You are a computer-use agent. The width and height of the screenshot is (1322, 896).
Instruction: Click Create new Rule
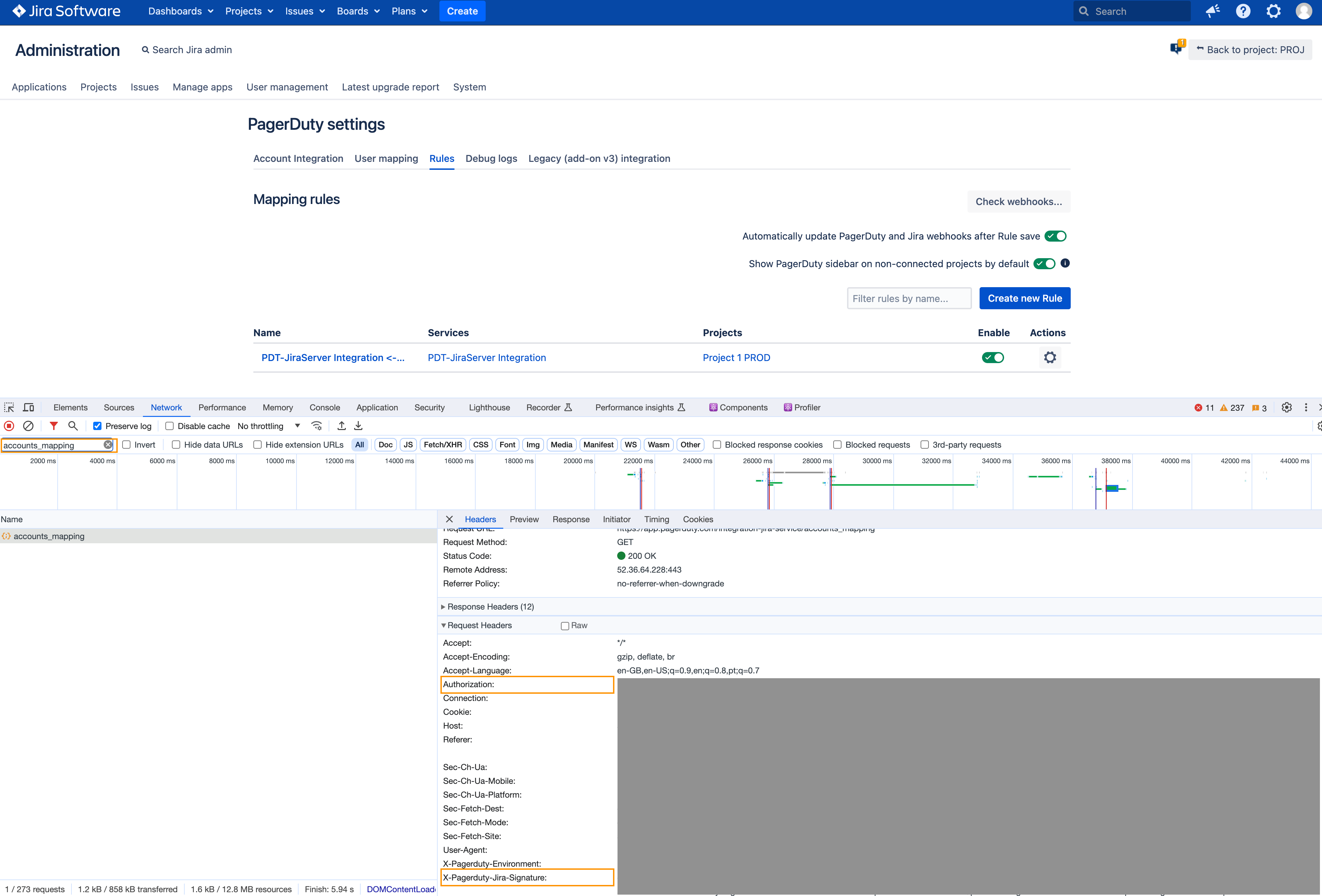click(1024, 299)
